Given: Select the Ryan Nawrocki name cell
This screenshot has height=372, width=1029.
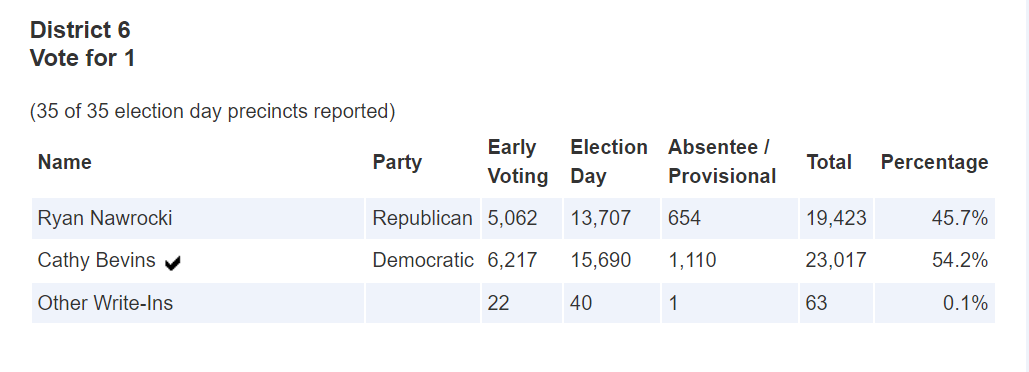Looking at the screenshot, I should (x=198, y=218).
